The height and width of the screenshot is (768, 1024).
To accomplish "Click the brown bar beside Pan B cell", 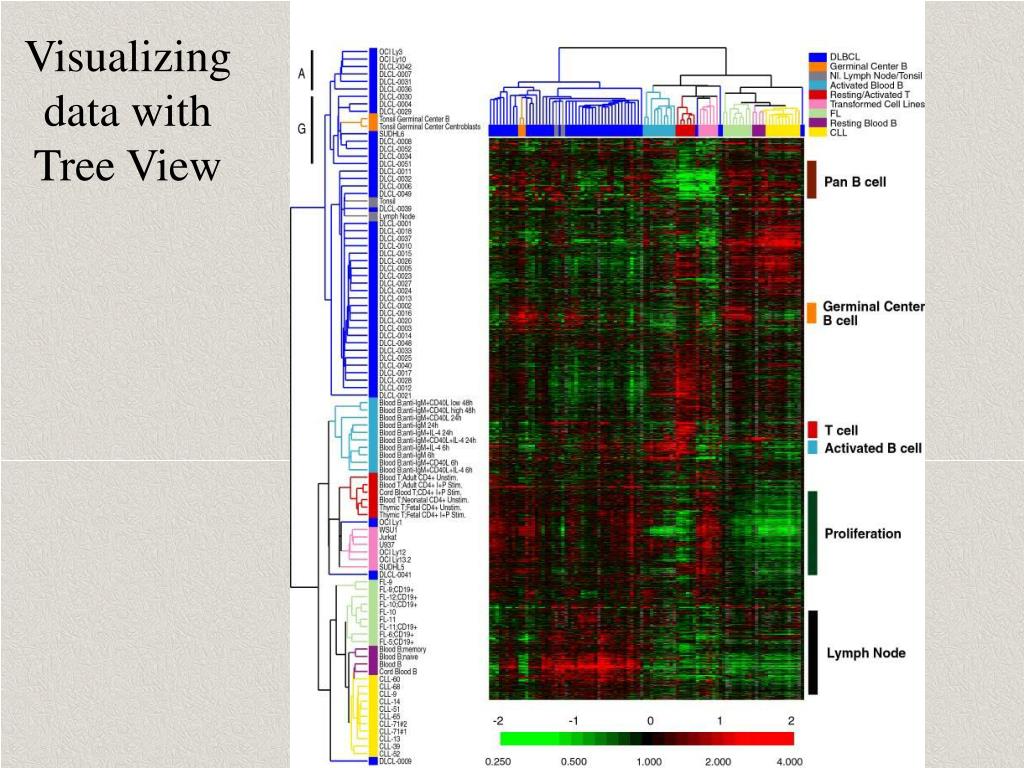I will pyautogui.click(x=812, y=180).
